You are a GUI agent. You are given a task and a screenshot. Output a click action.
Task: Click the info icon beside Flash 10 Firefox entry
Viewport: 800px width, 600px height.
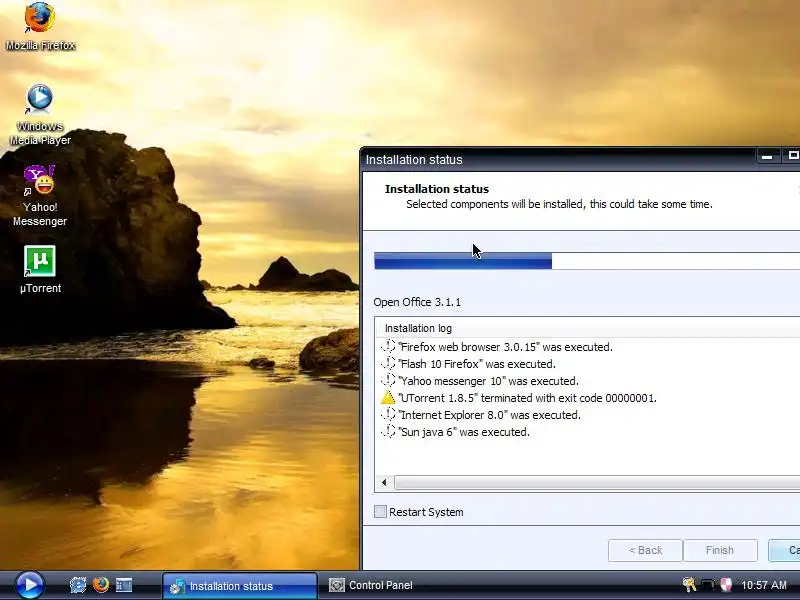pyautogui.click(x=388, y=363)
